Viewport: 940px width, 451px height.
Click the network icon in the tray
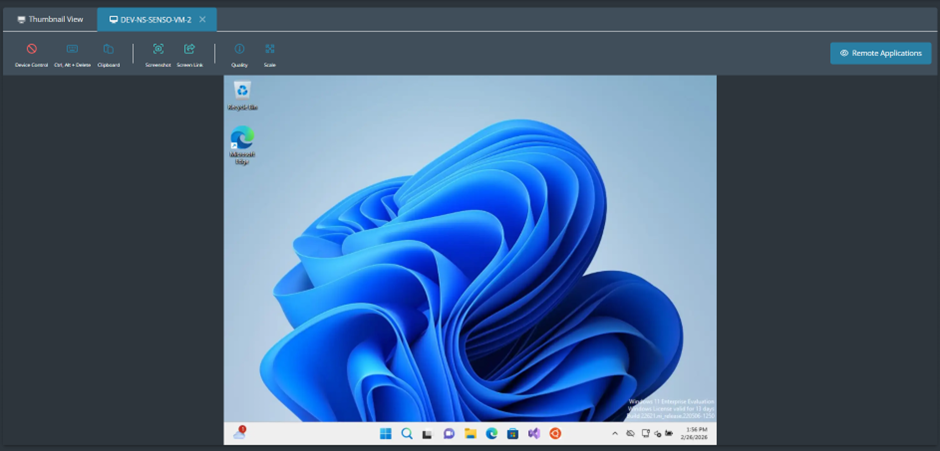click(x=646, y=434)
